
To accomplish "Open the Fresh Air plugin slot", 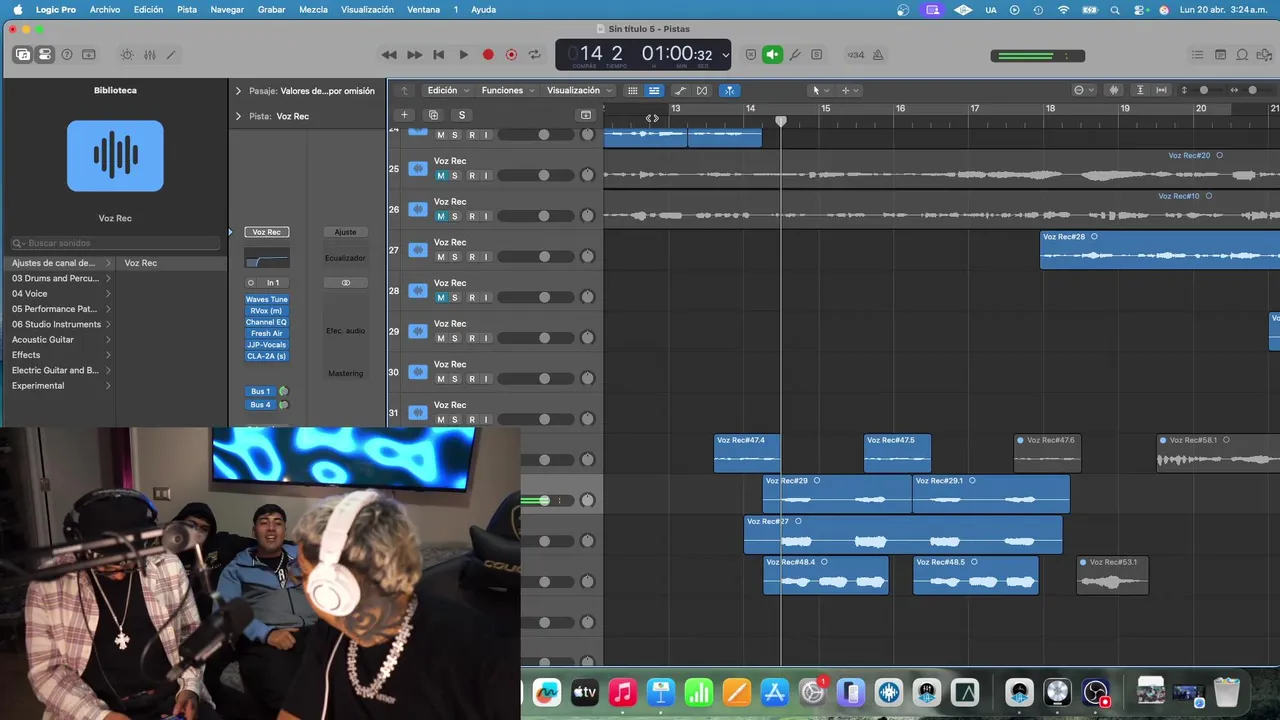I will [266, 333].
